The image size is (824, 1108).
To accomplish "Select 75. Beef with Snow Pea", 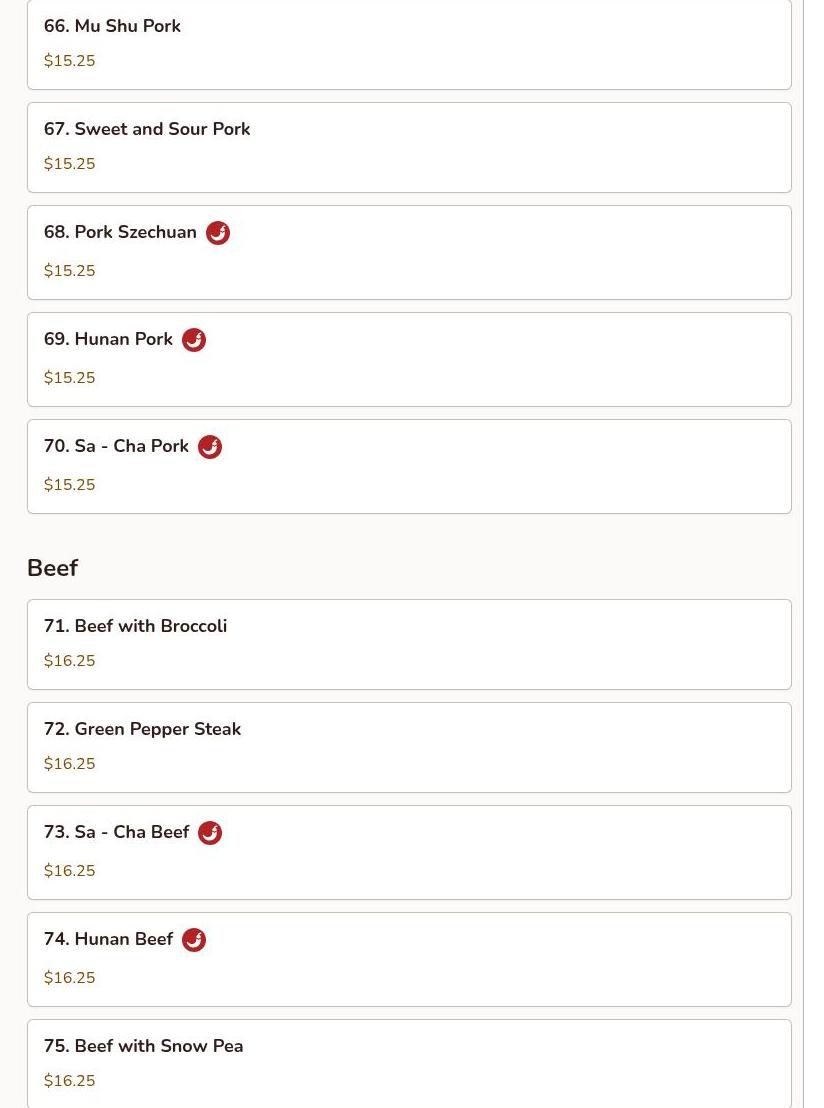I will [x=143, y=1046].
